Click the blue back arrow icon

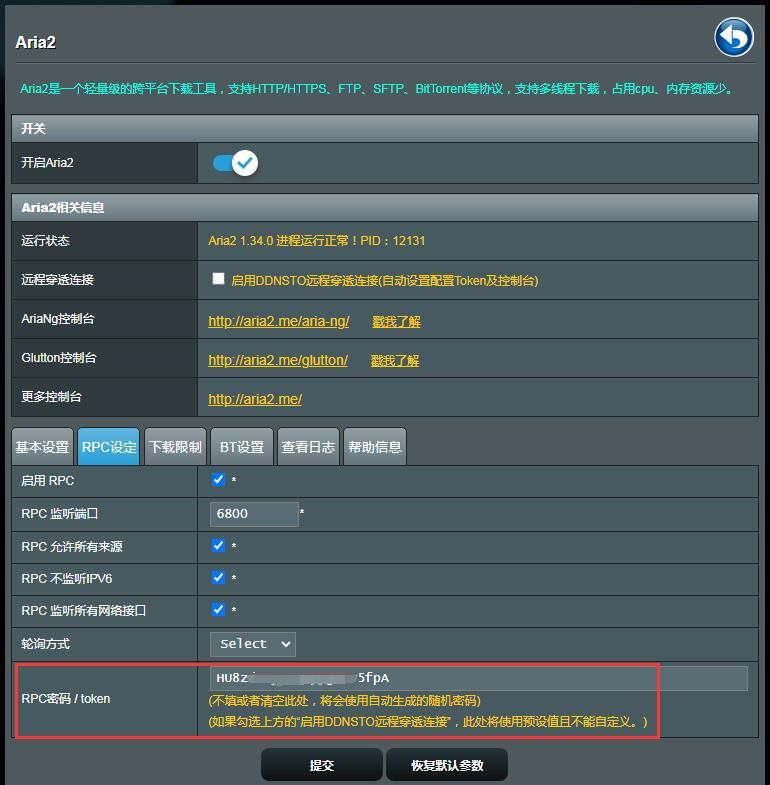coord(733,38)
